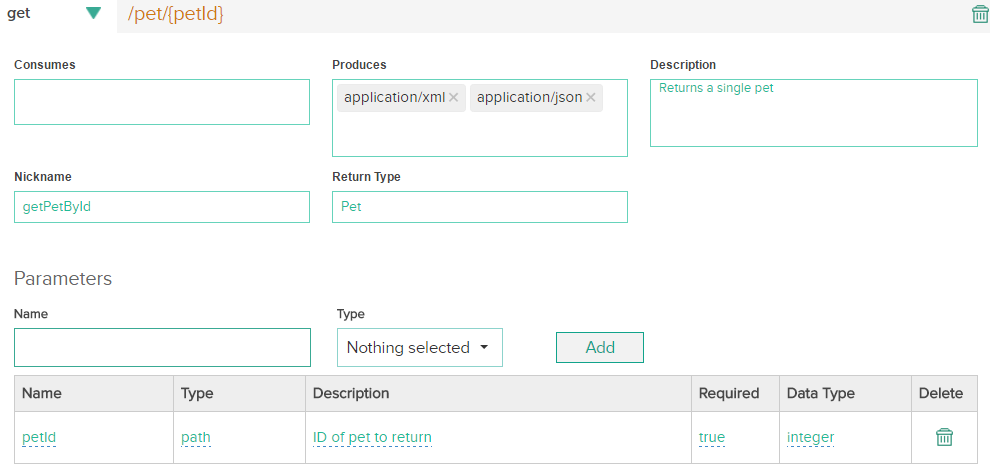The height and width of the screenshot is (473, 990).
Task: Expand the parameter Type 'Nothing selected' dropdown
Action: click(419, 348)
